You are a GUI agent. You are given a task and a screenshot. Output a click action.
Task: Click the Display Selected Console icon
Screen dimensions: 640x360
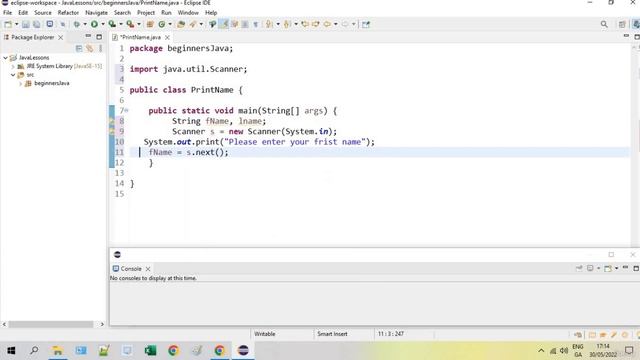[x=591, y=268]
